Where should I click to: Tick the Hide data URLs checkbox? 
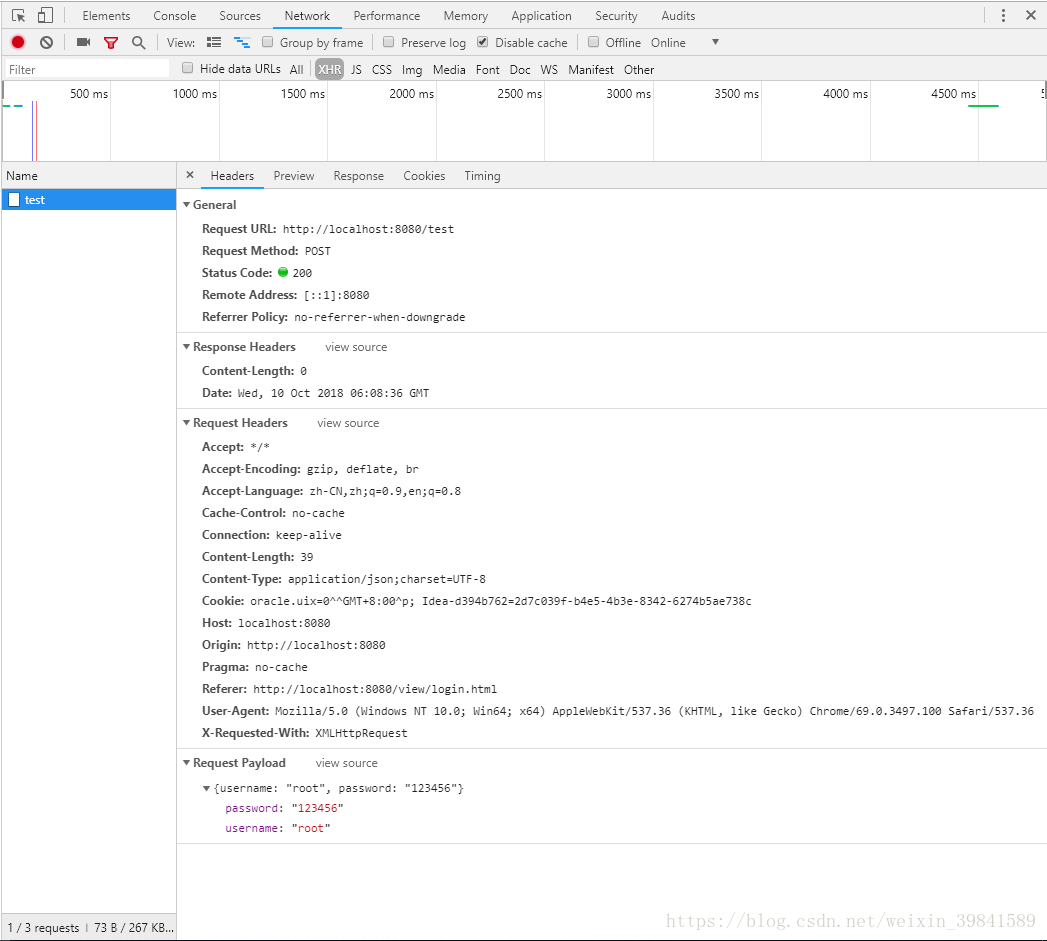coord(188,68)
